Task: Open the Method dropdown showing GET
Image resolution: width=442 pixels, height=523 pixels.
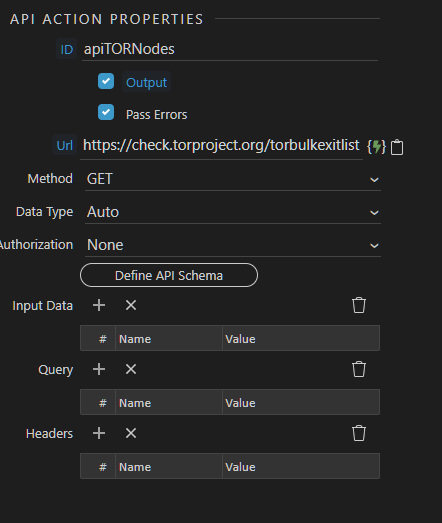Action: click(233, 179)
